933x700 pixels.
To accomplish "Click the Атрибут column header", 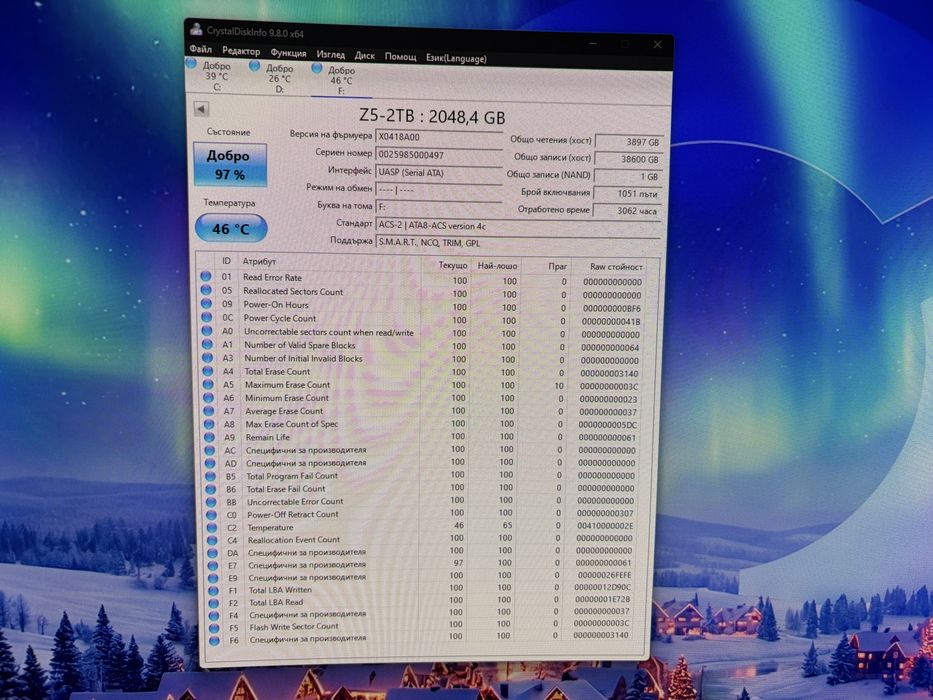I will tap(259, 261).
